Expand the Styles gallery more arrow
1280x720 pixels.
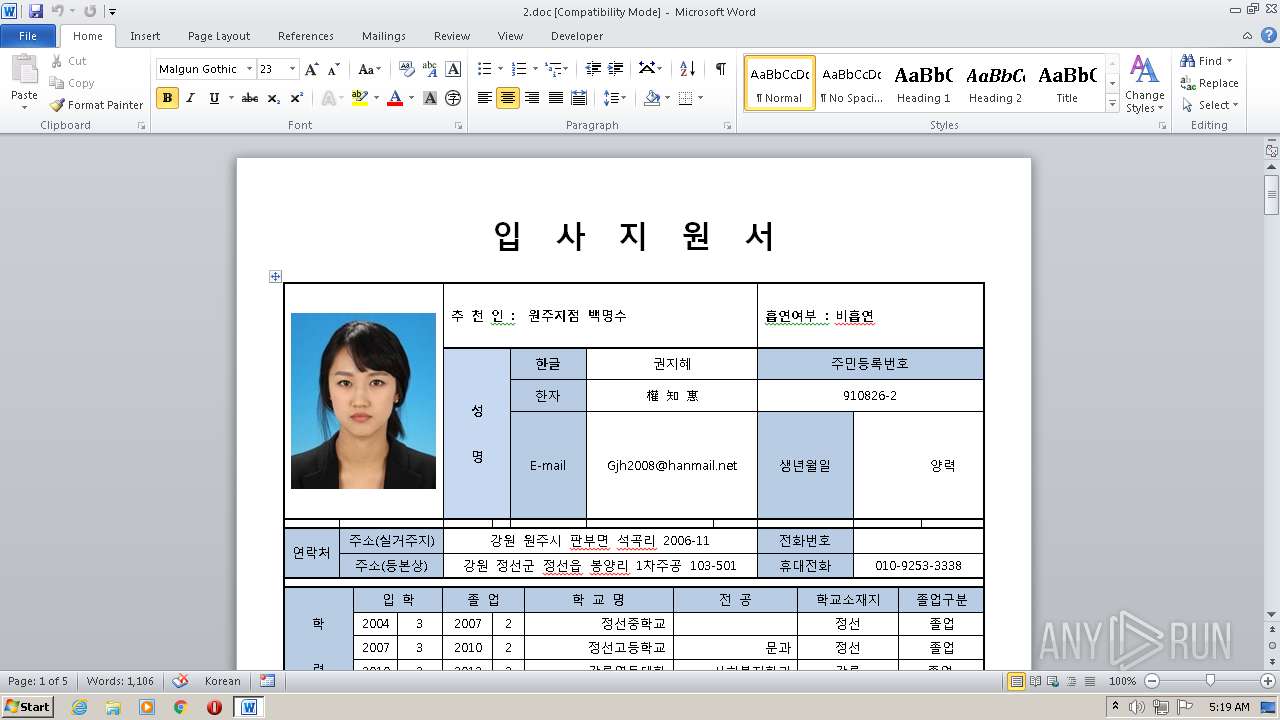(x=1112, y=104)
